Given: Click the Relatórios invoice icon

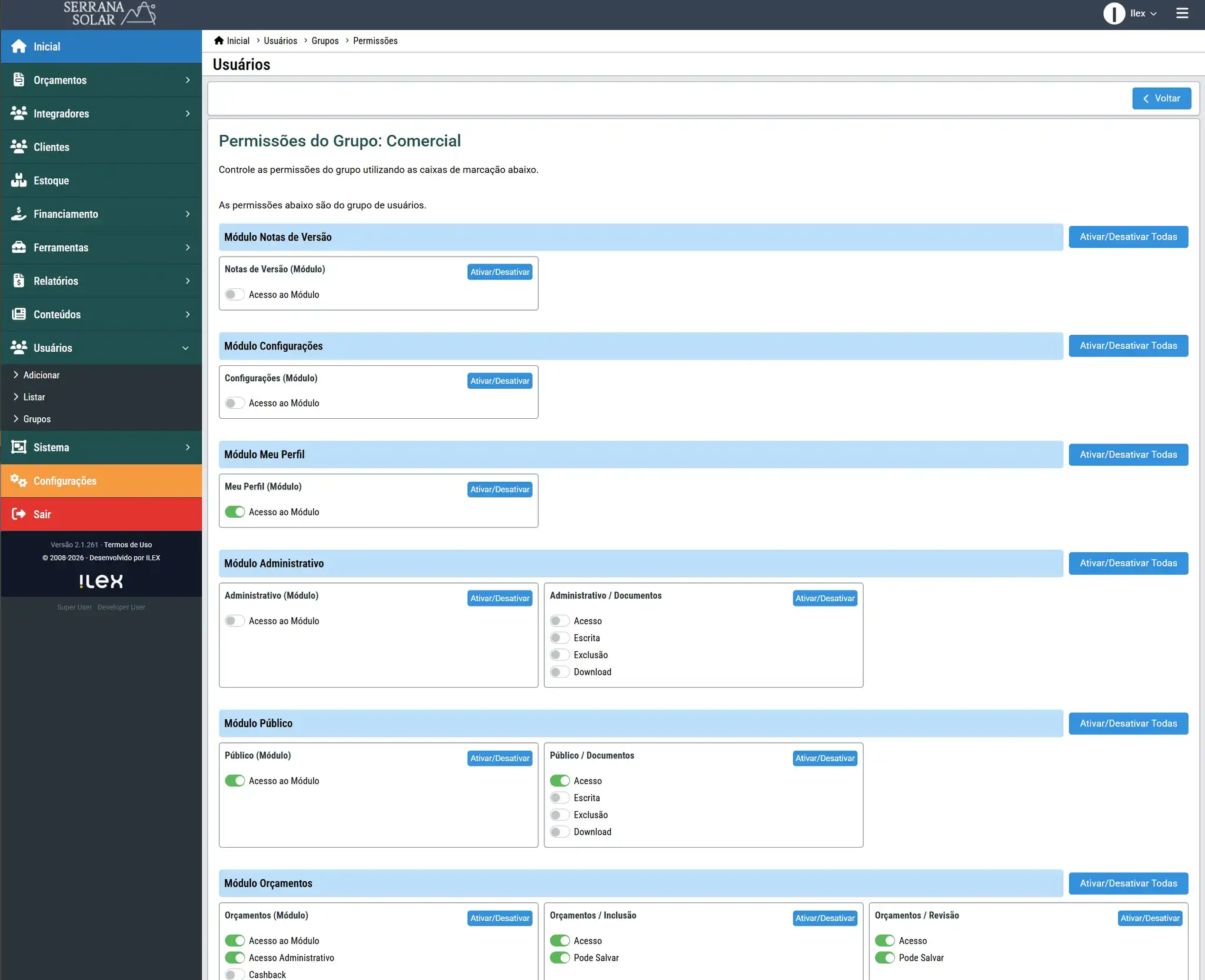Looking at the screenshot, I should [19, 281].
